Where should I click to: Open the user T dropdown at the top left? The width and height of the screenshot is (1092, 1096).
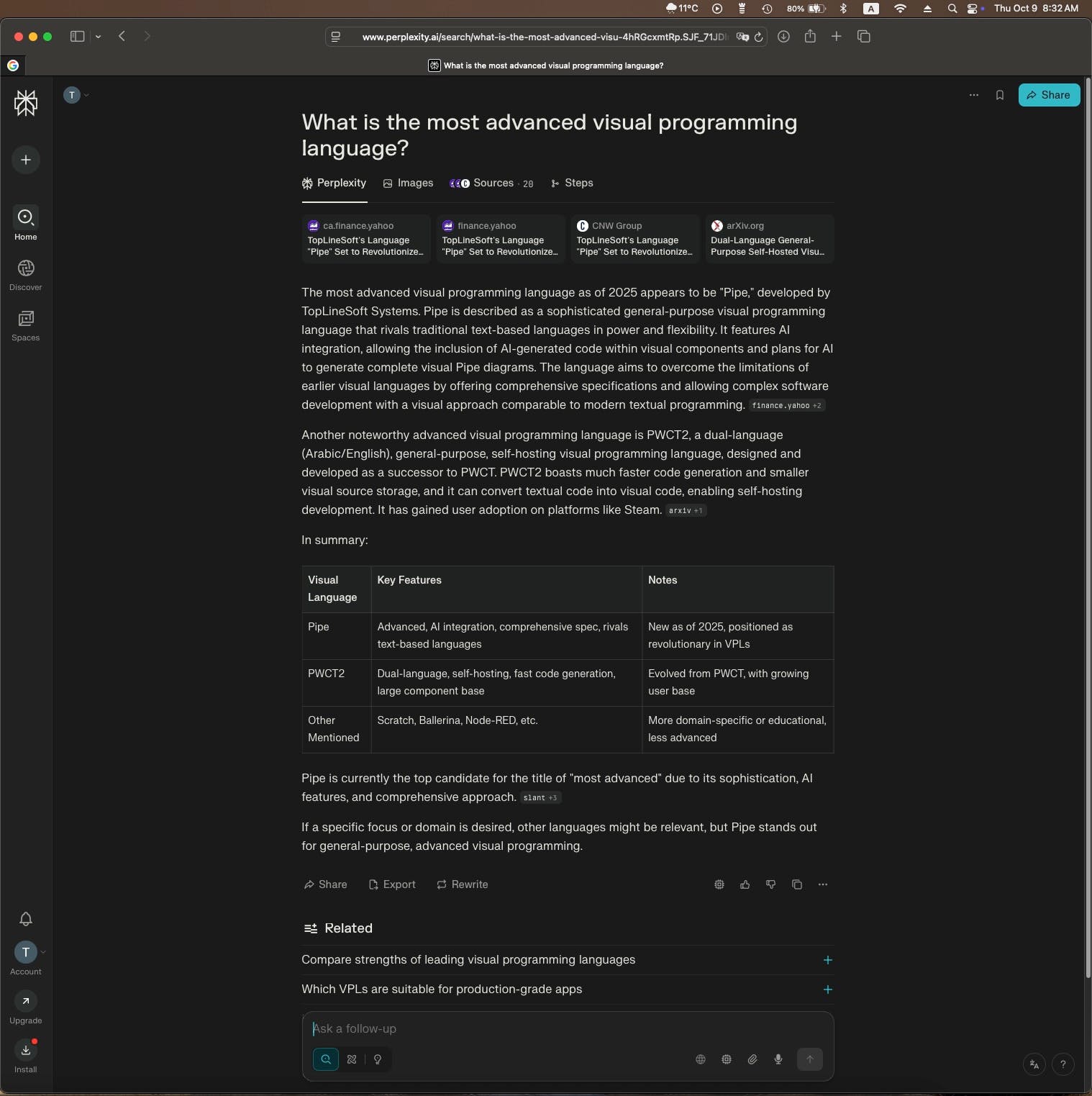76,95
